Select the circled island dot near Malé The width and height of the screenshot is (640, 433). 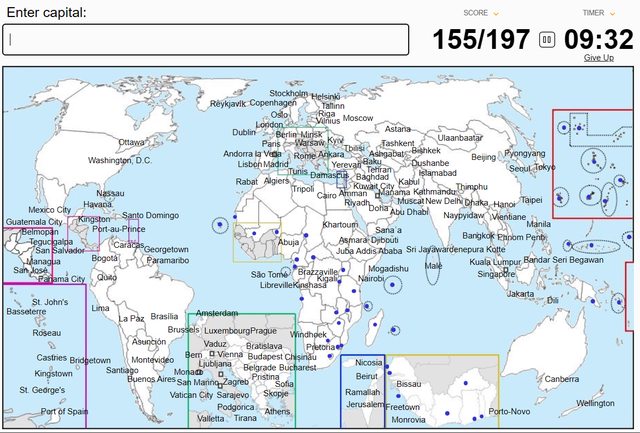click(434, 267)
